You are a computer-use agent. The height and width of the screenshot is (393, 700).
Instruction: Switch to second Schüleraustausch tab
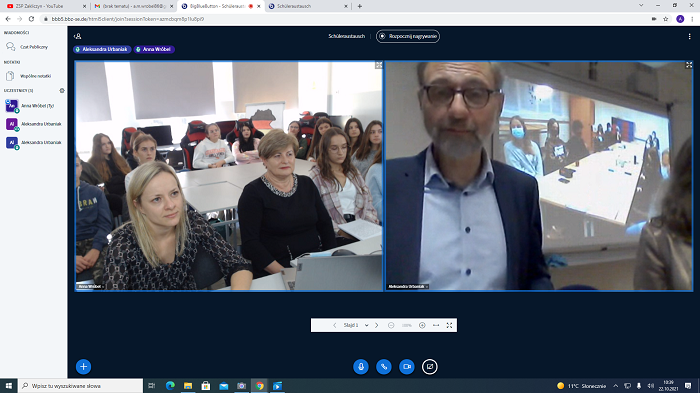(x=307, y=6)
